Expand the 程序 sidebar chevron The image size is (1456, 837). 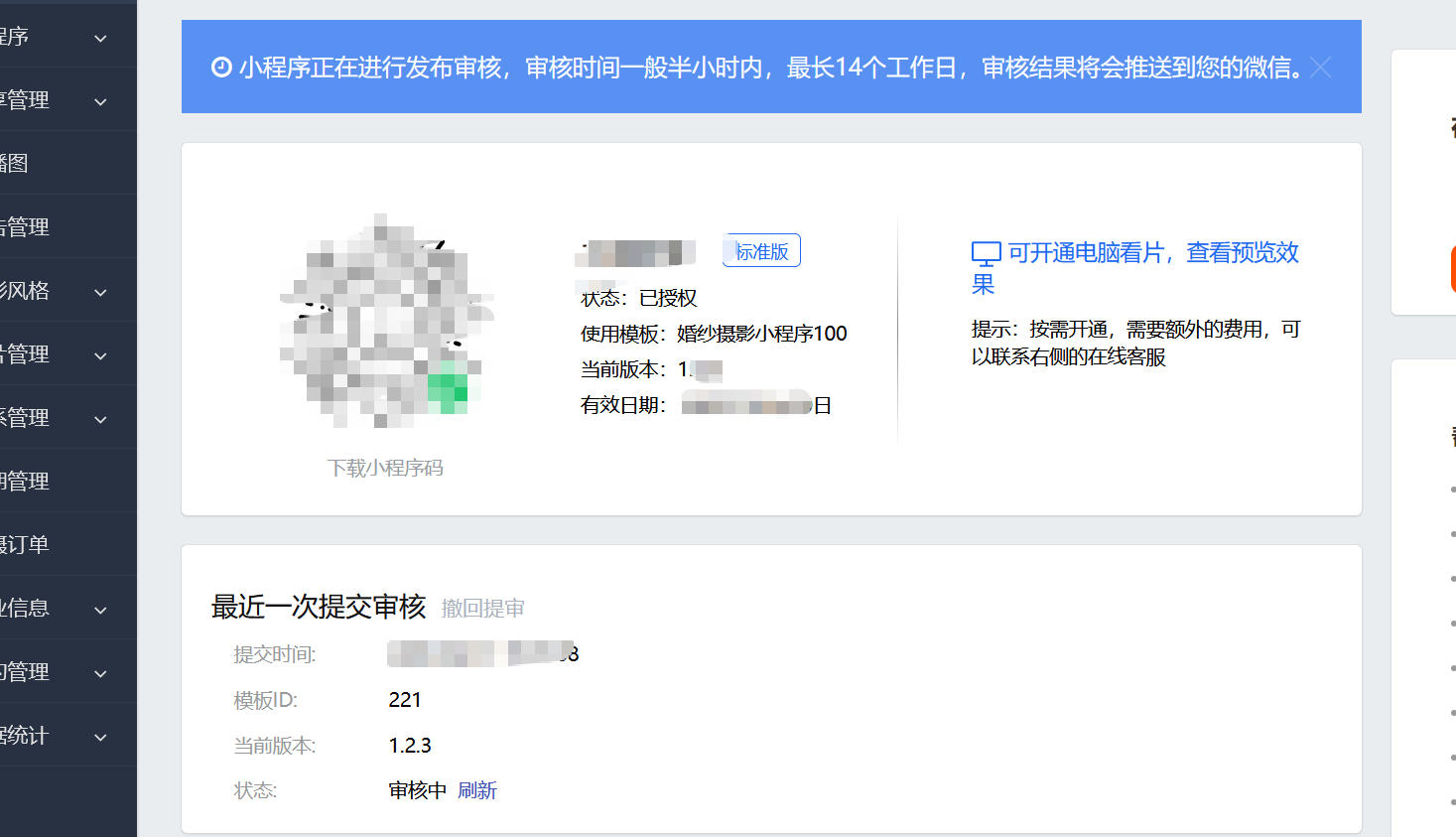tap(100, 39)
